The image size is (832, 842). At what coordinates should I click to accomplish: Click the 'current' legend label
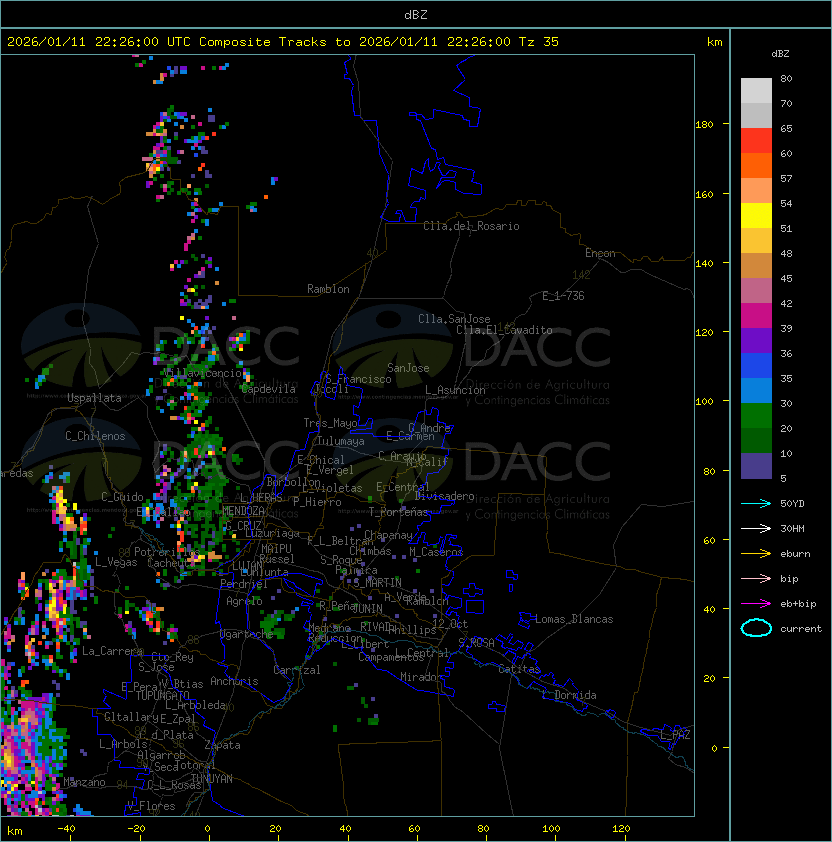pos(801,629)
